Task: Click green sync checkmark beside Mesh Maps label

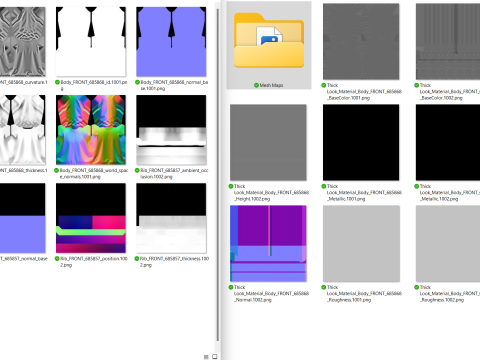Action: (x=256, y=85)
